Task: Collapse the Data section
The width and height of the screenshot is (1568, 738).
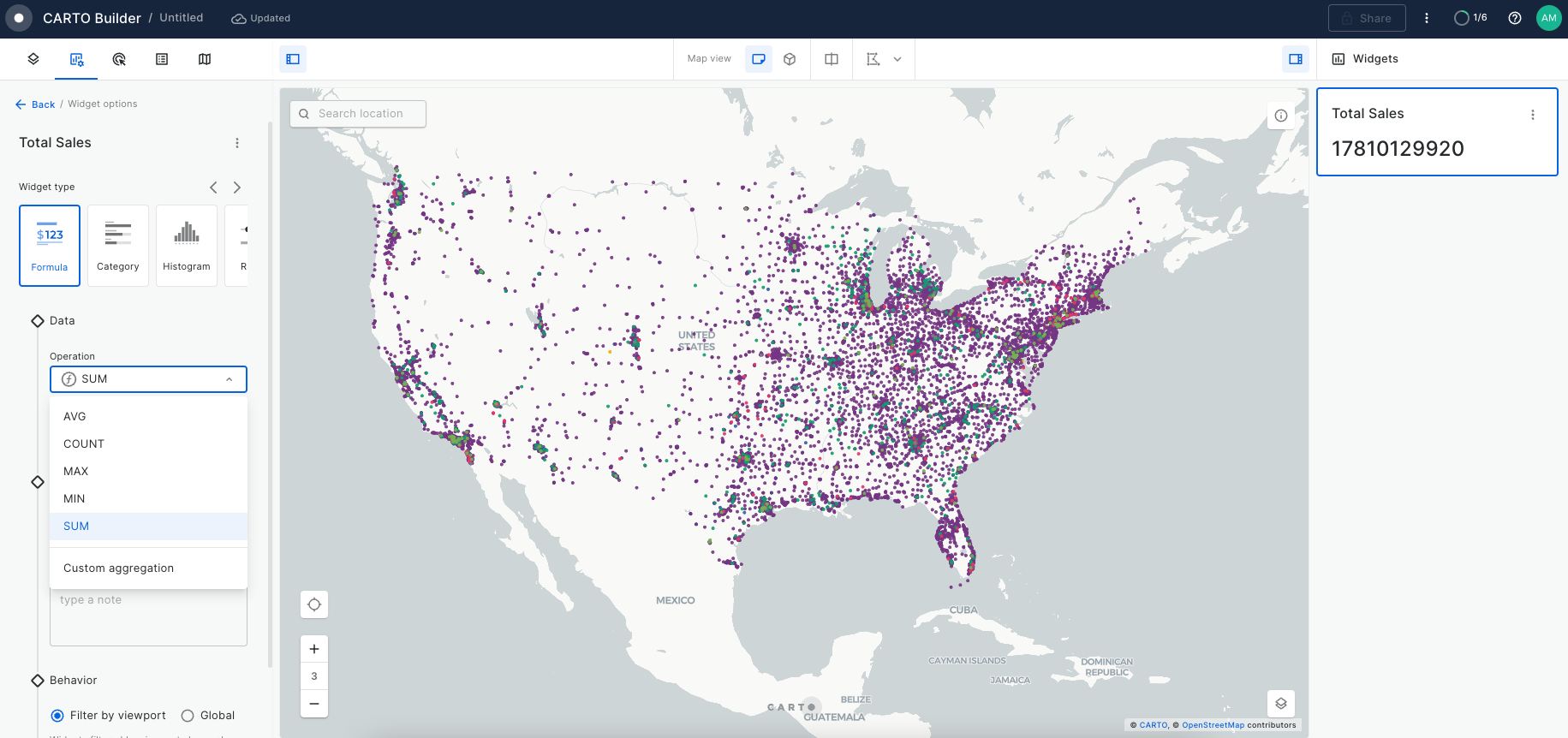Action: click(38, 321)
